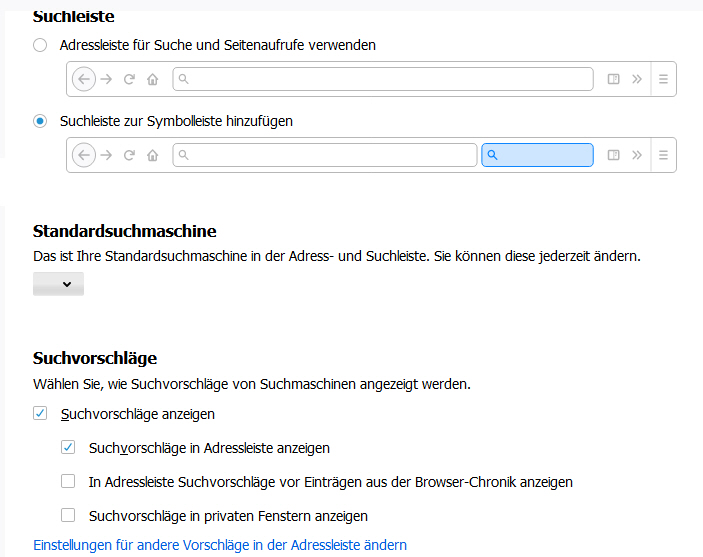This screenshot has height=557, width=703.
Task: Click overflow chevrons in the search-bar toolbar preview
Action: (x=636, y=155)
